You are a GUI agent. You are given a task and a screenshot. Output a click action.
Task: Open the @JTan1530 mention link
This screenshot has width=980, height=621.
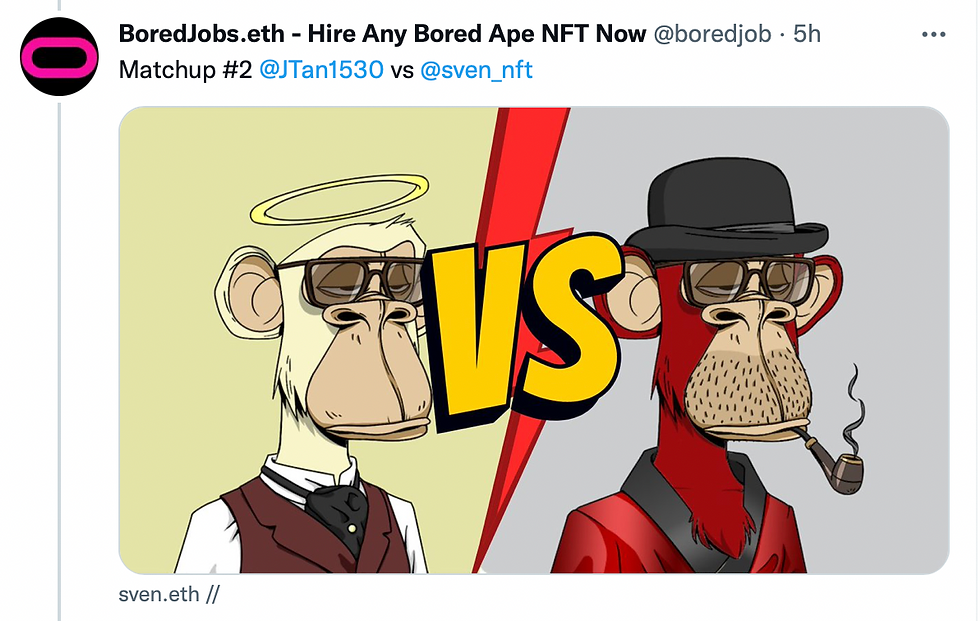coord(321,70)
